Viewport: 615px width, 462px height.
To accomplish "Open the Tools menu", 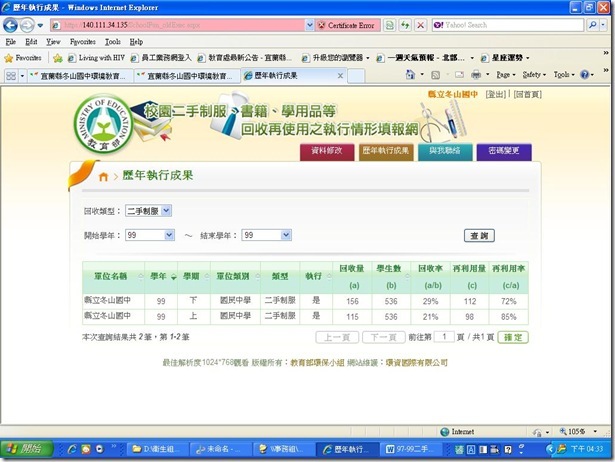I will (x=113, y=42).
